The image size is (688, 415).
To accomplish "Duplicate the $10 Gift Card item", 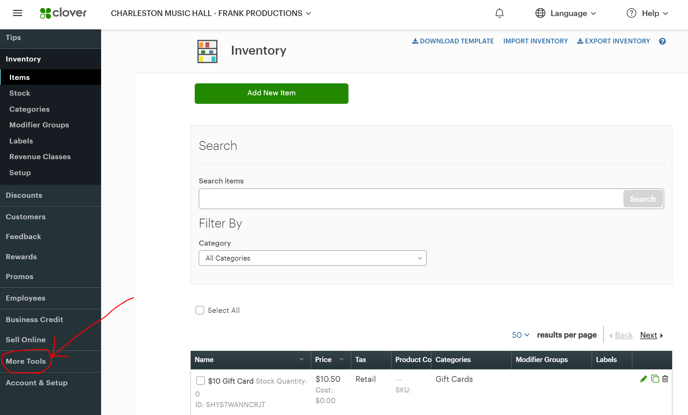I will (x=655, y=379).
